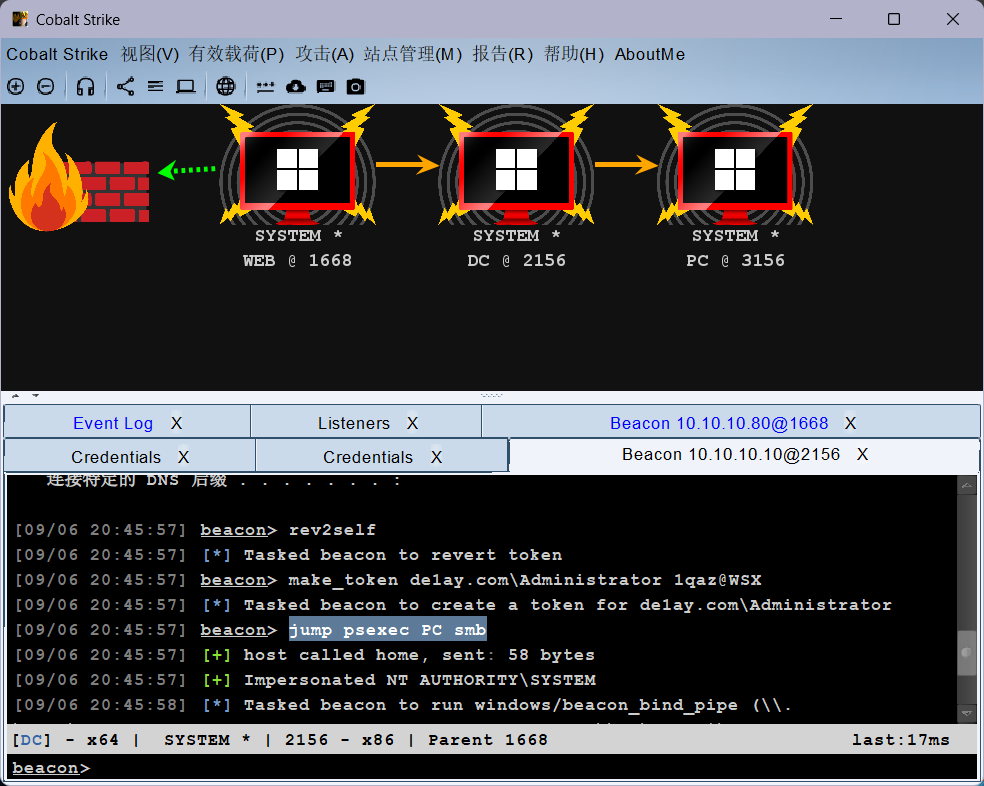
Task: Open web manage globe icon
Action: [x=226, y=87]
